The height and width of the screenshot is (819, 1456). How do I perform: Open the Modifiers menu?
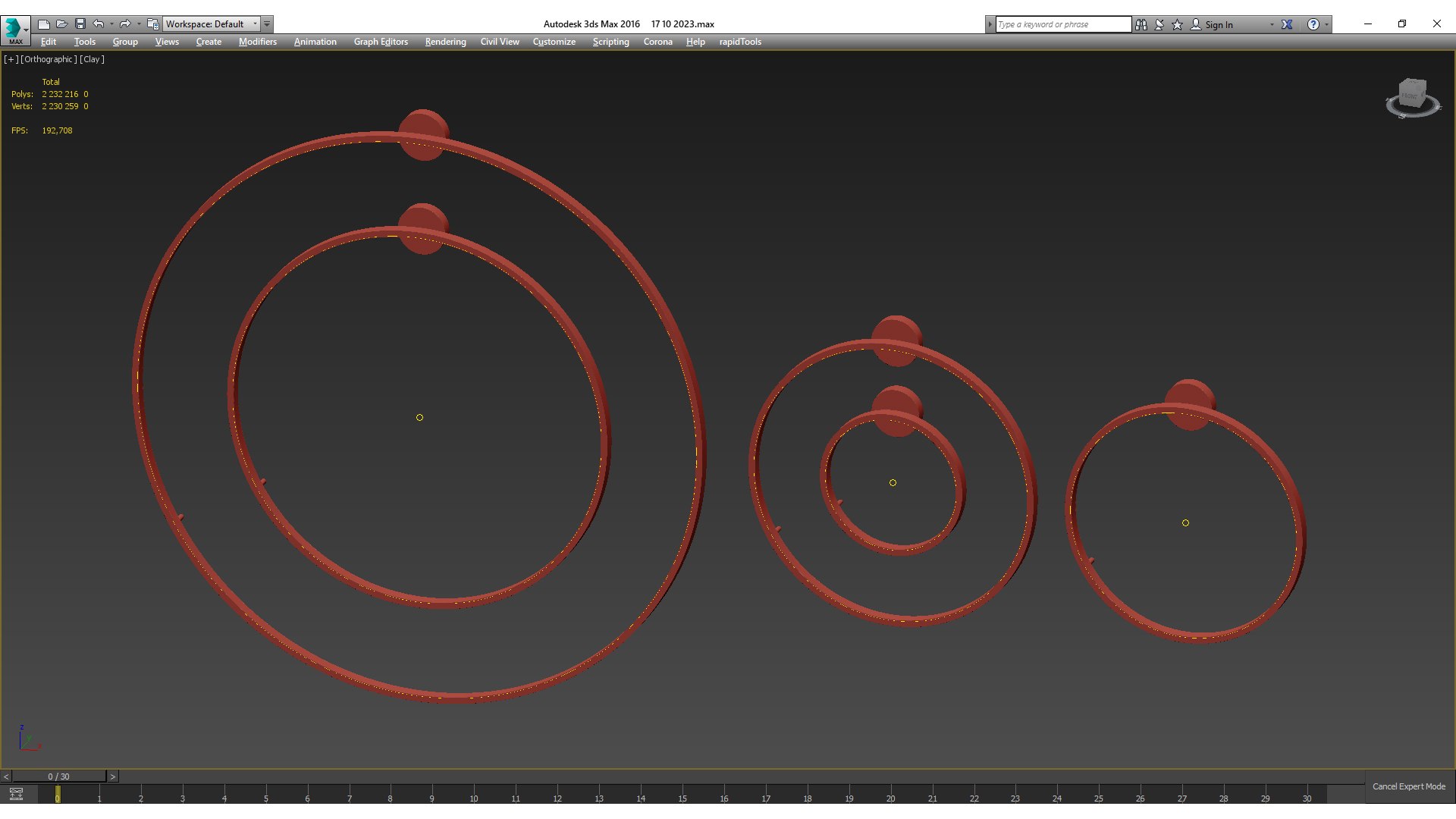(258, 42)
